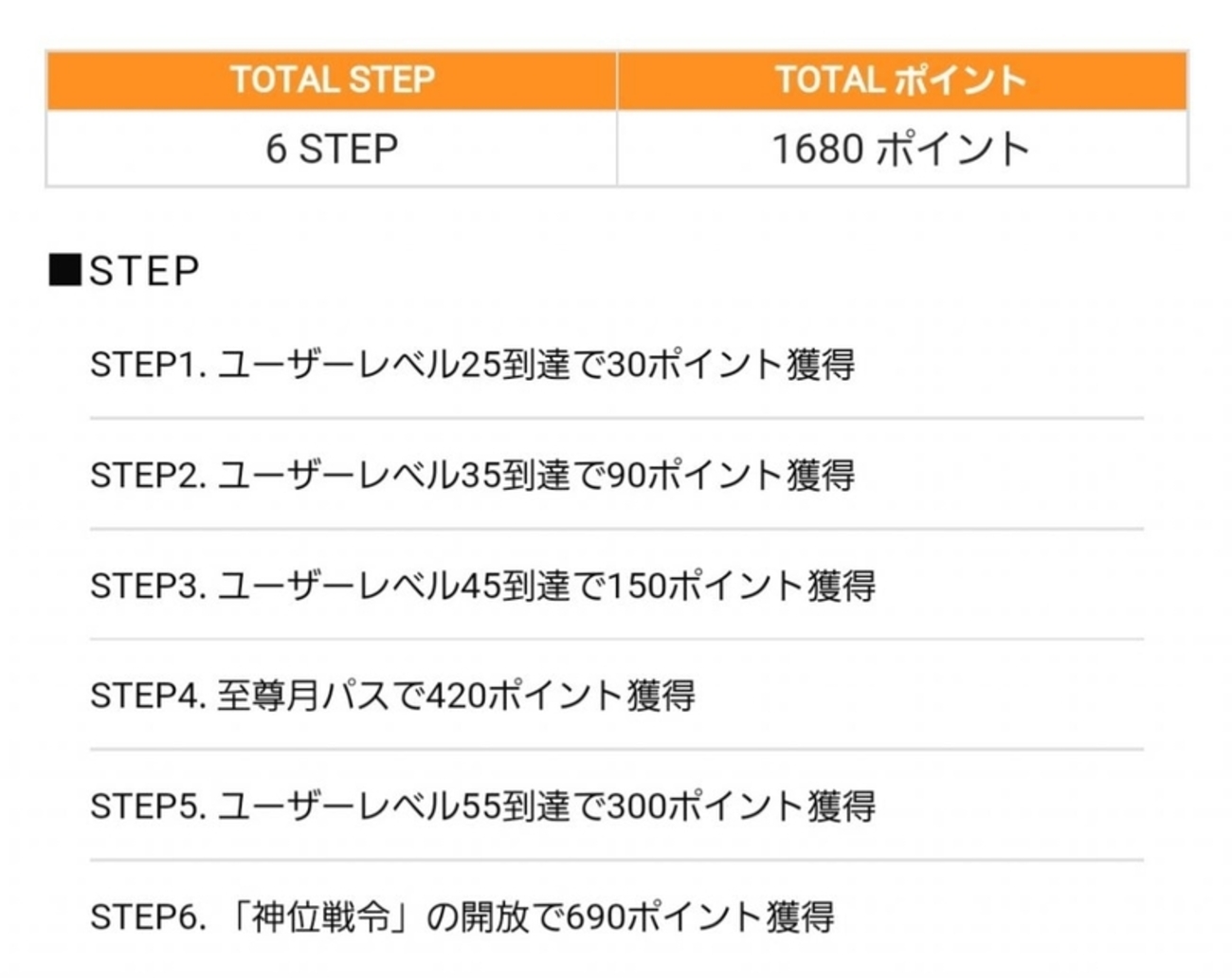Click 420ポイント獲得 in the STEP4 line
This screenshot has width=1232, height=978.
[560, 697]
